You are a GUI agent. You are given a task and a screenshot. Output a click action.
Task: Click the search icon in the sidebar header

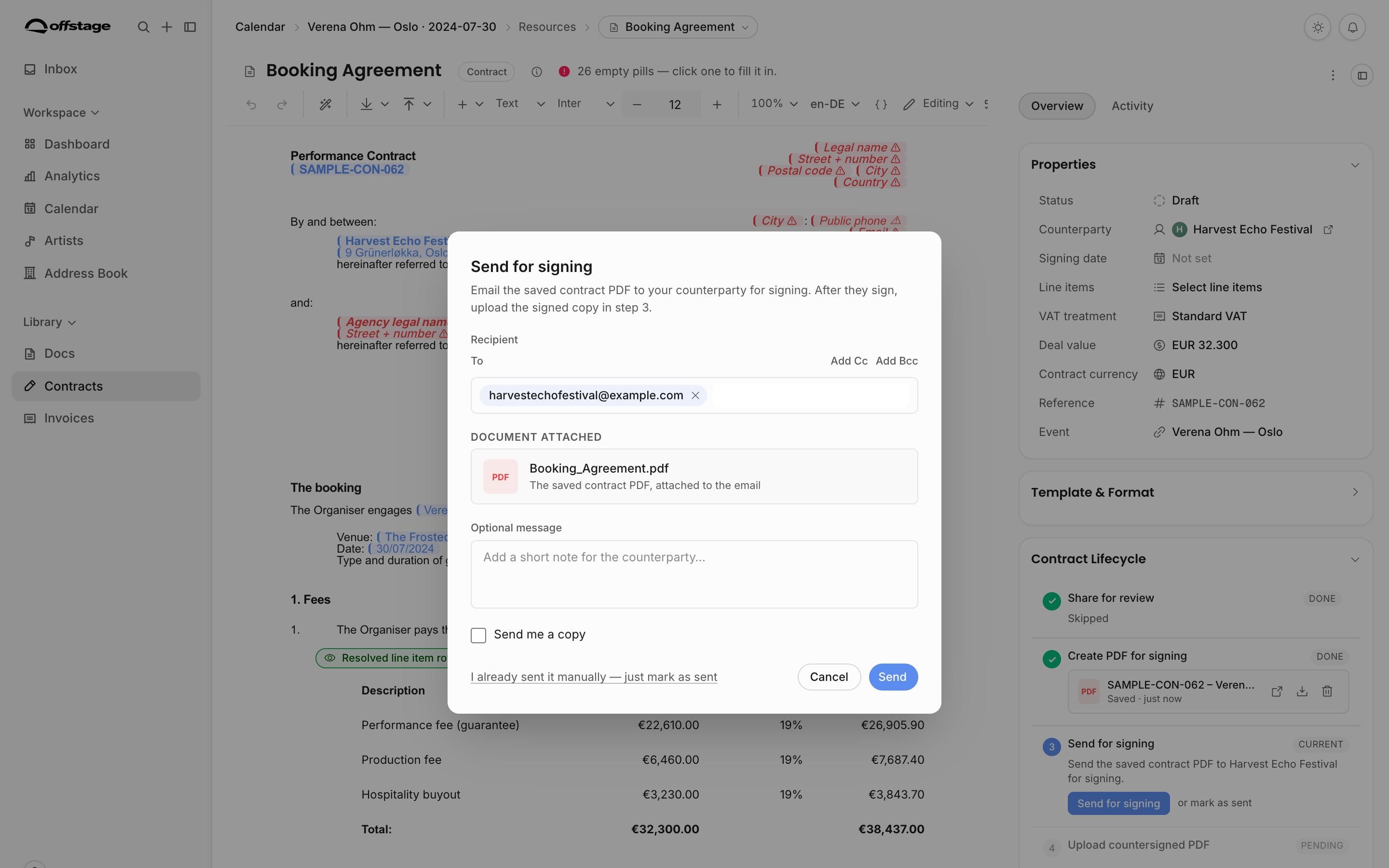coord(144,27)
